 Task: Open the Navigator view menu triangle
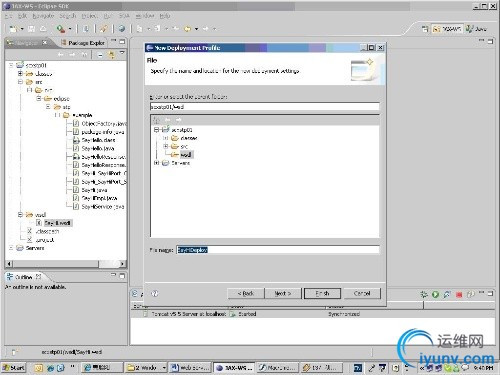click(x=122, y=53)
